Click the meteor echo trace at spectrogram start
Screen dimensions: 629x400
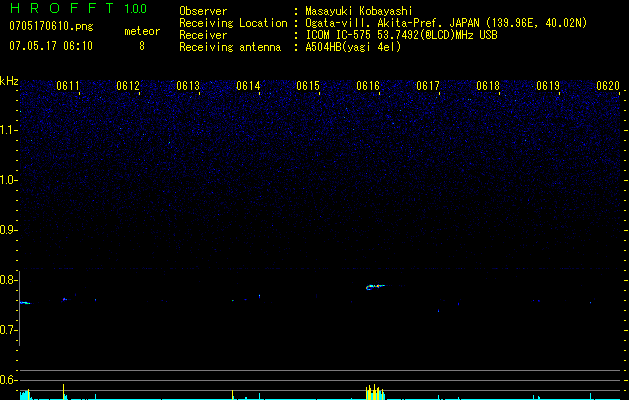tap(25, 303)
